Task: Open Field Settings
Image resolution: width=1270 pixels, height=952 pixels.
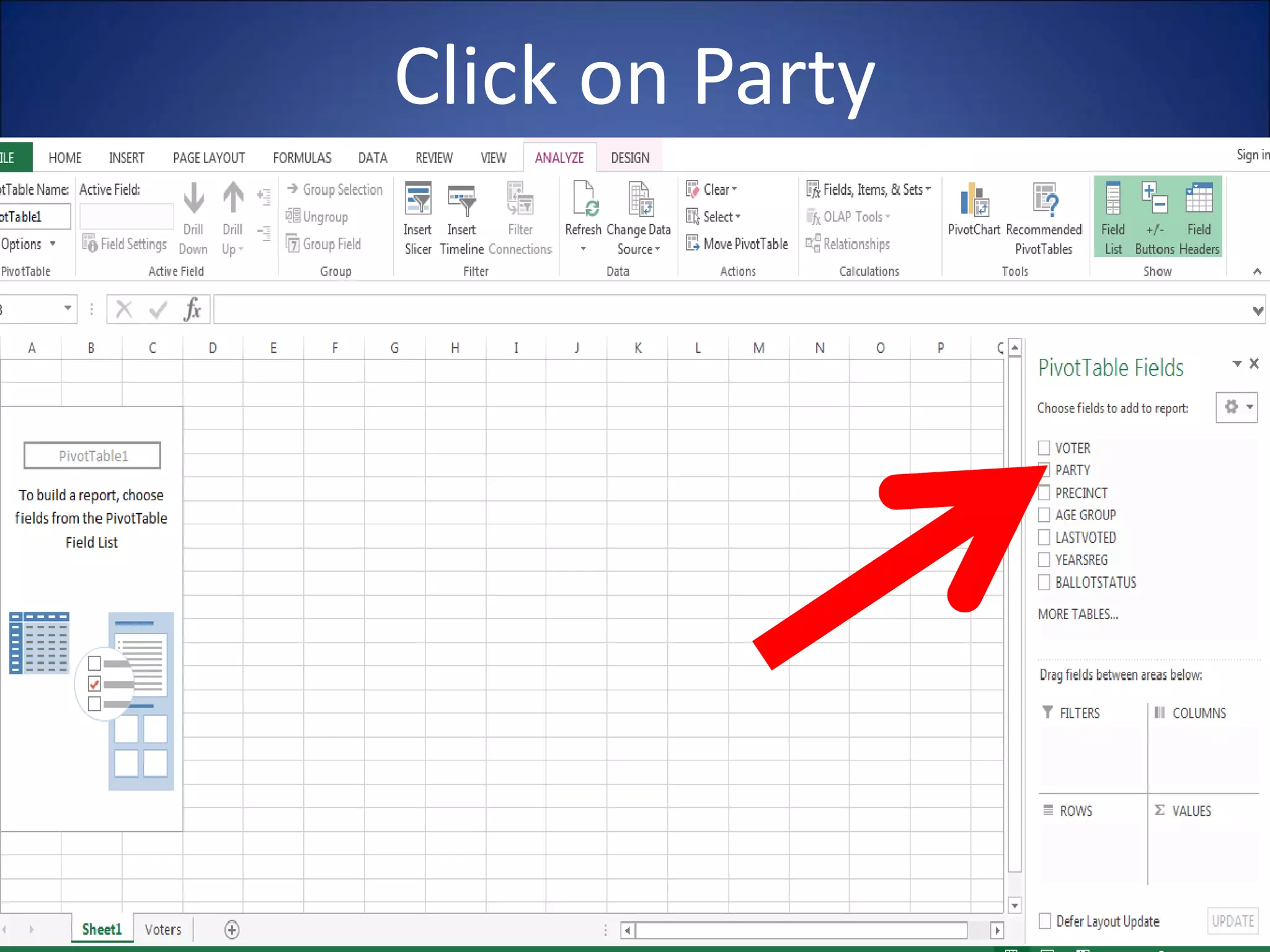Action: (125, 244)
